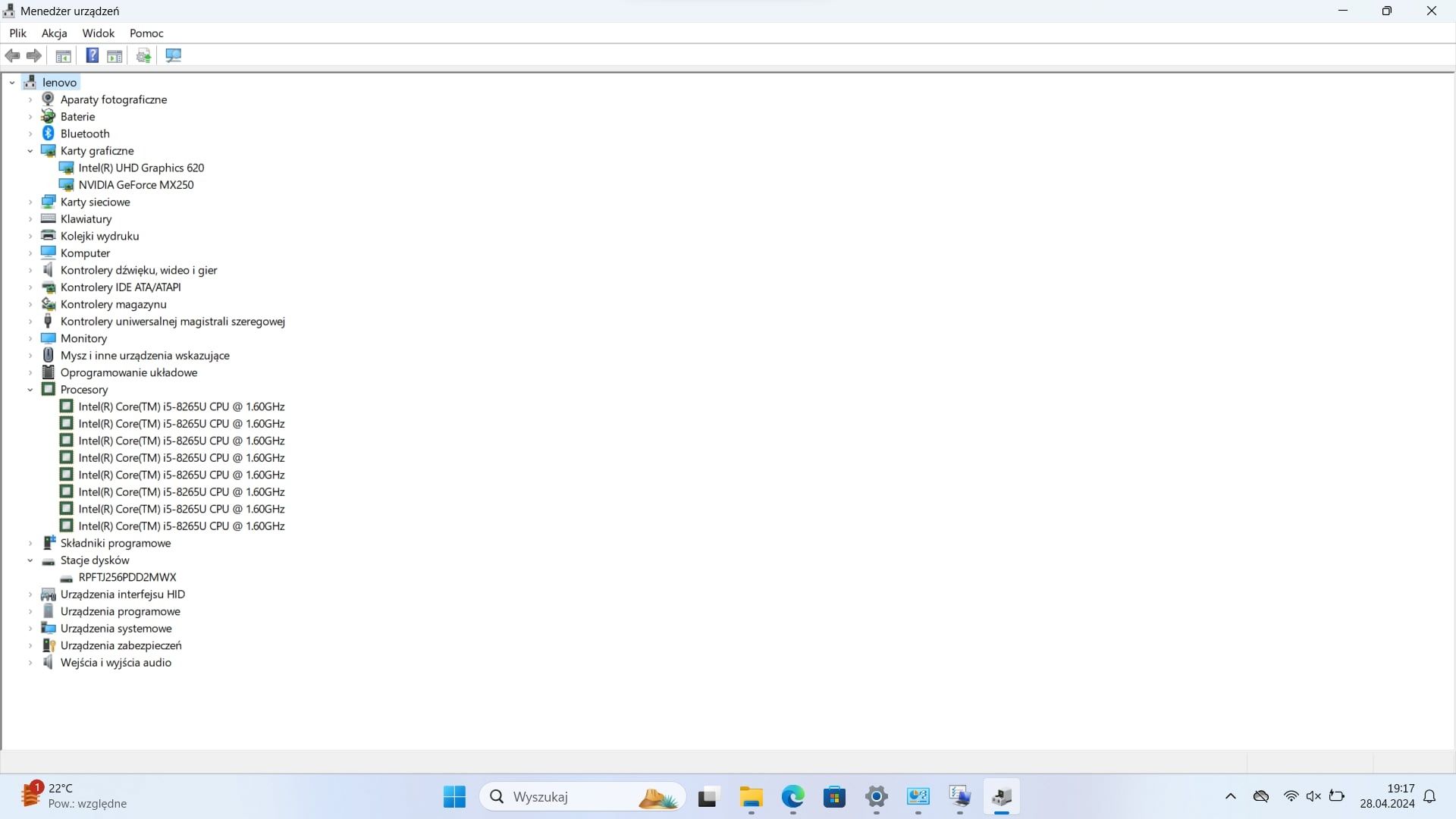Open the Widok menu
The height and width of the screenshot is (819, 1456).
tap(99, 33)
